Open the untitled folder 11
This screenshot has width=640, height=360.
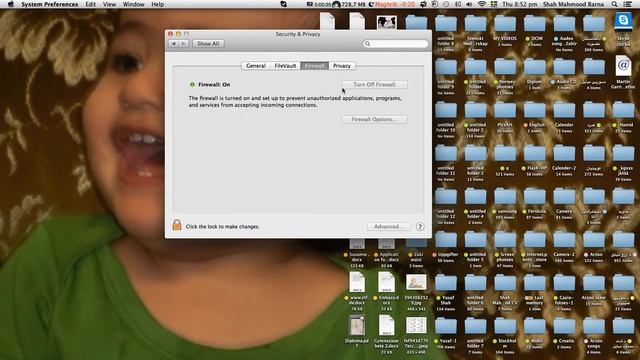446,153
